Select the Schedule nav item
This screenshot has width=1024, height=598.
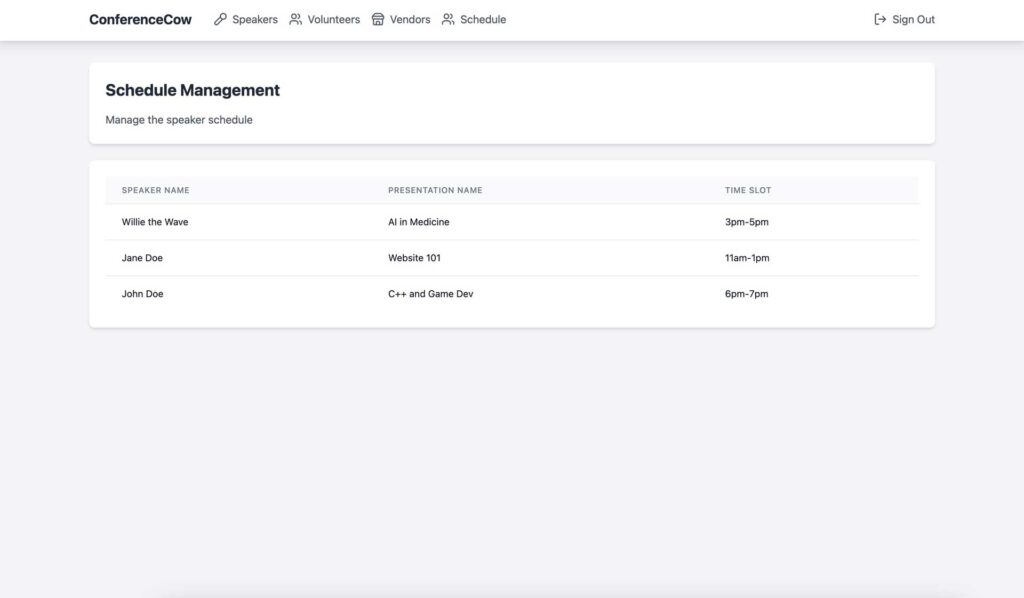coord(483,19)
